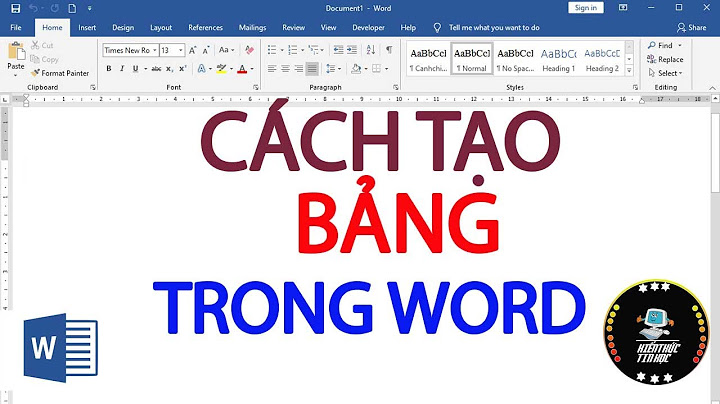Clear all formatting with the eraser icon
Screen dimensions: 720x404
249,50
